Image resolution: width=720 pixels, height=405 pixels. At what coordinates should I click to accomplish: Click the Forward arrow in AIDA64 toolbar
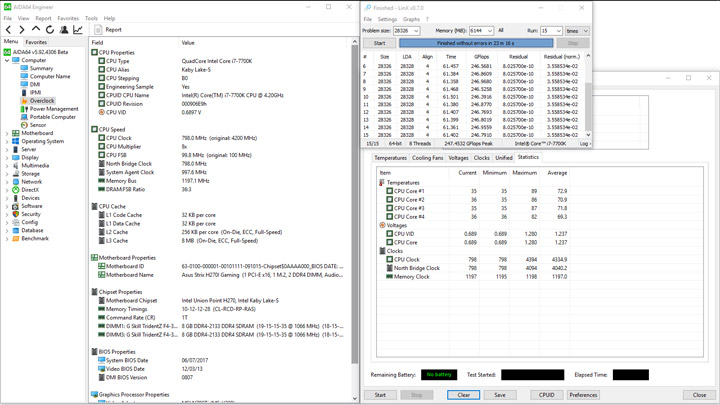[22, 30]
